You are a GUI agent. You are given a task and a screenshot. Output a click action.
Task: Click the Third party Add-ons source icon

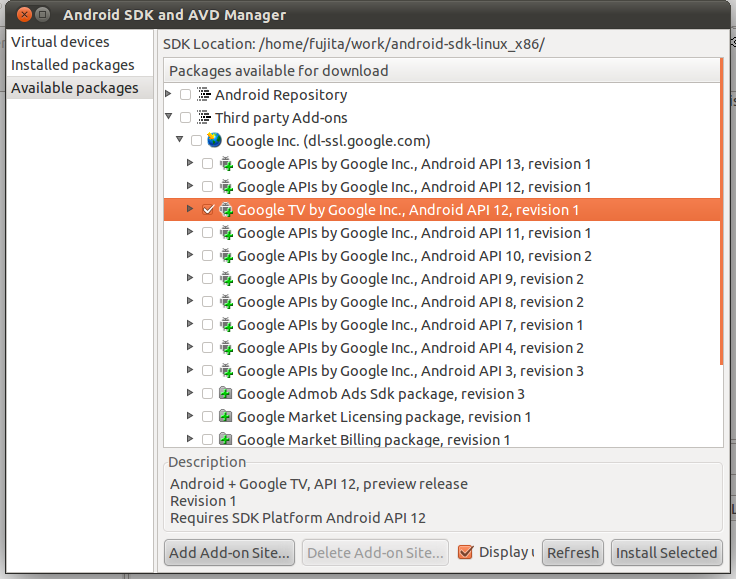[204, 117]
